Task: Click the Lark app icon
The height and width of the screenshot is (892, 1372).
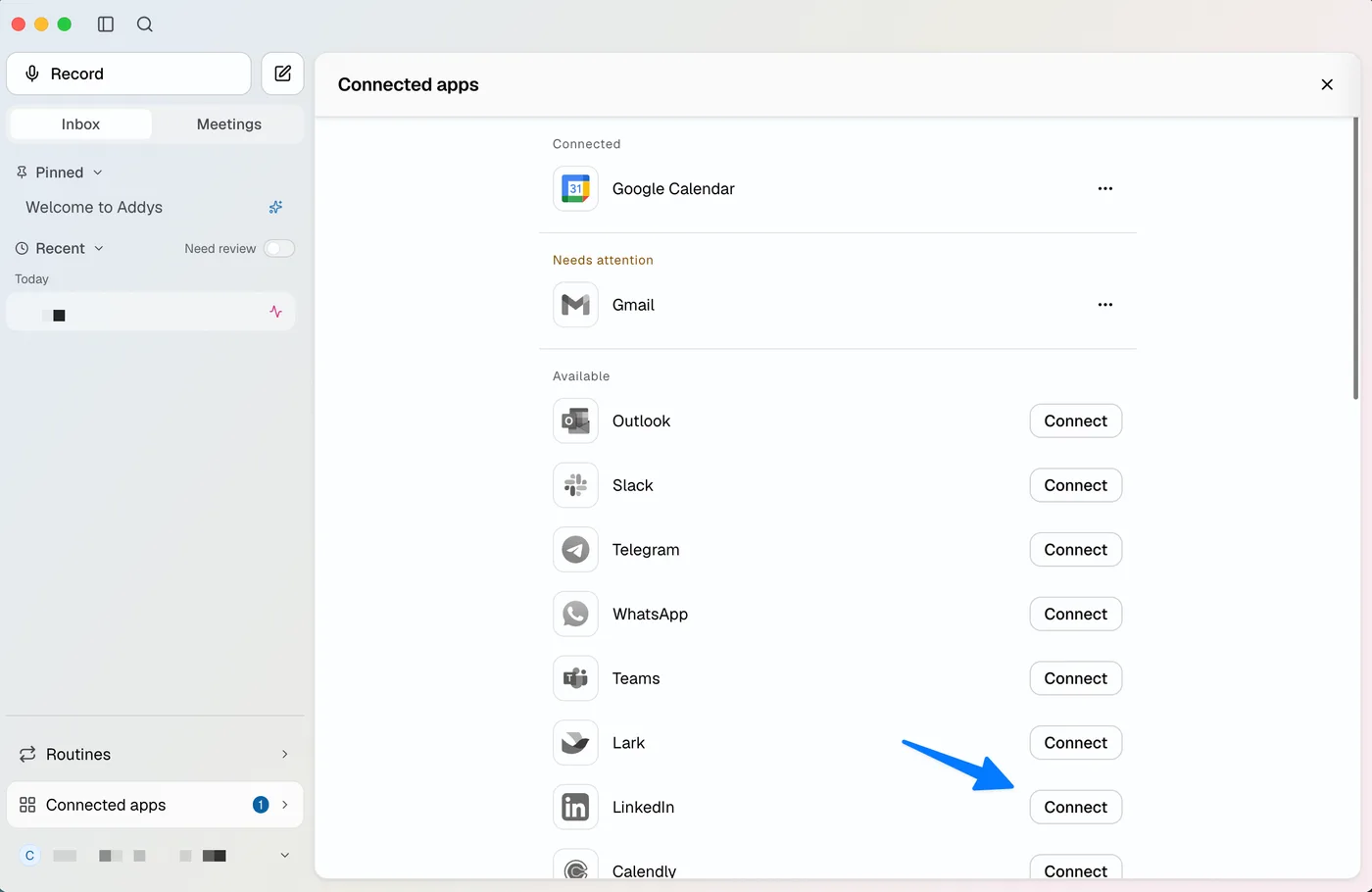Action: [x=575, y=743]
